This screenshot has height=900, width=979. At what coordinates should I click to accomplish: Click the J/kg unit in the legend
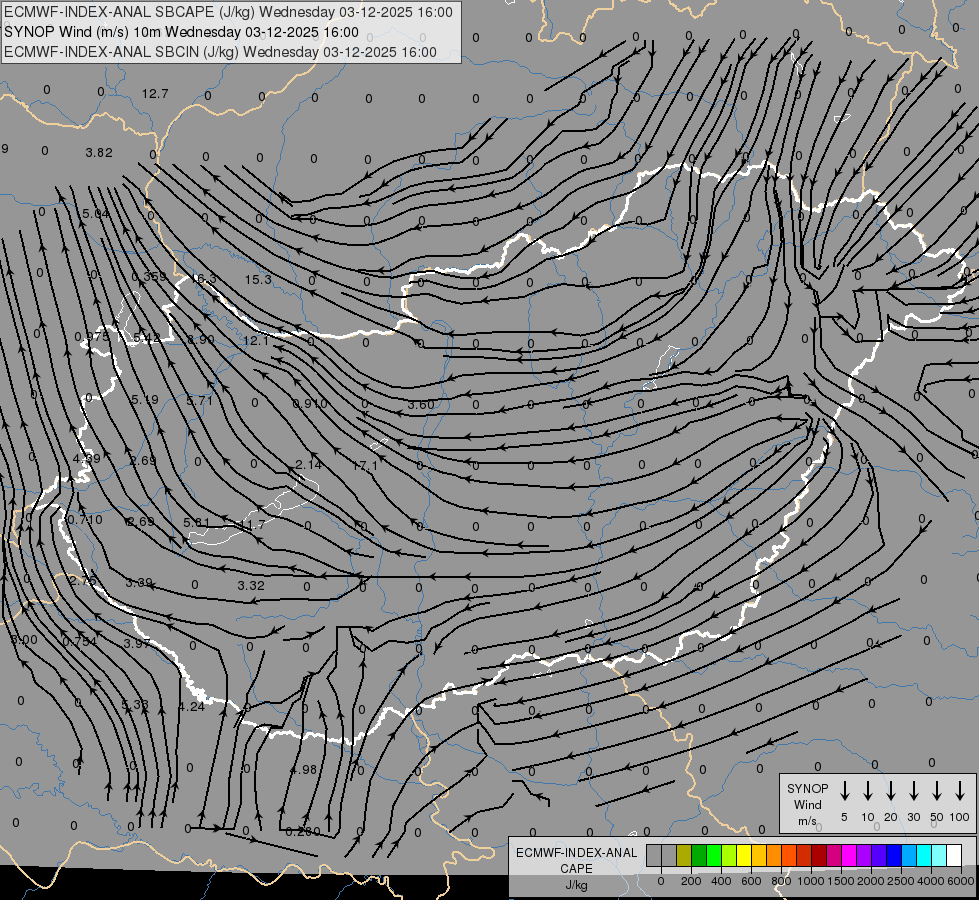[576, 885]
